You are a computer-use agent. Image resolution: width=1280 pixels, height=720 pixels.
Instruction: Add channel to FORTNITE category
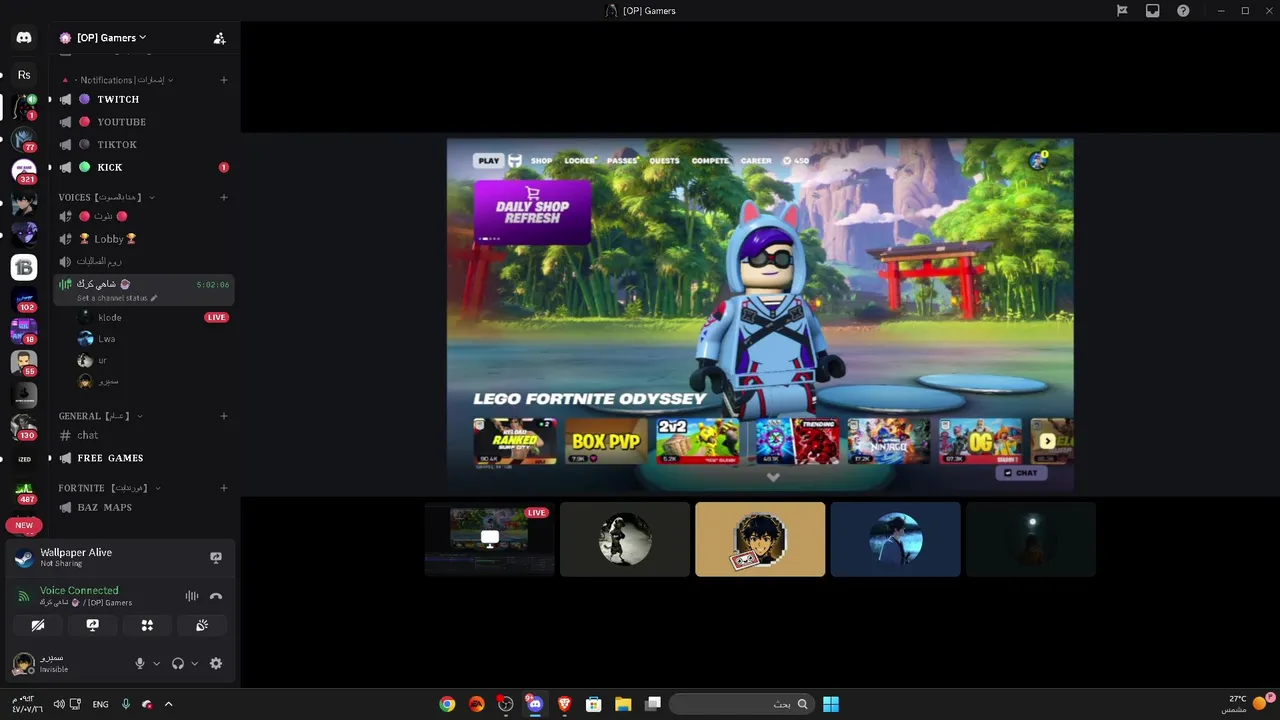point(224,488)
